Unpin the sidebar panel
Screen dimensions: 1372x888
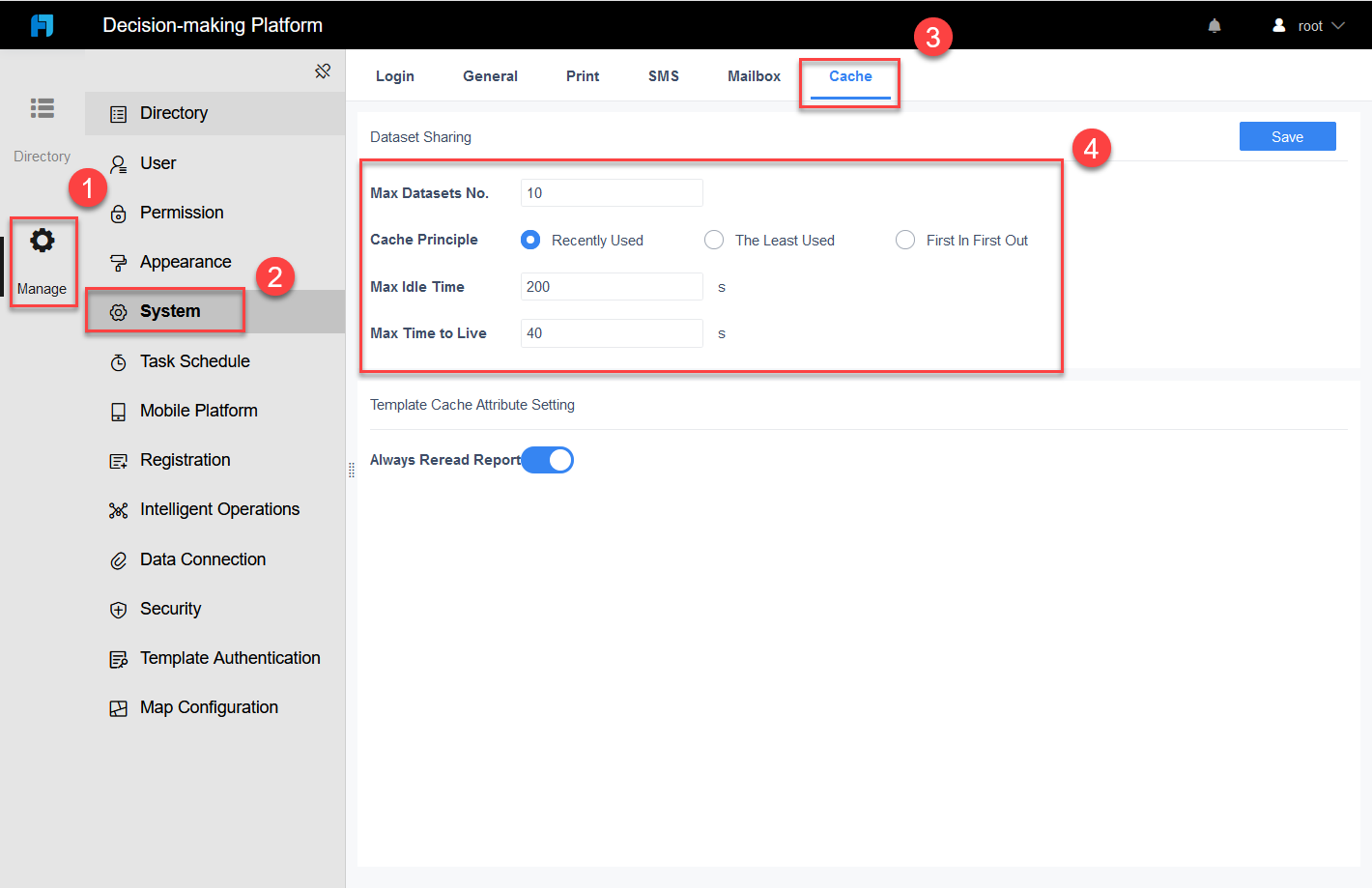click(x=323, y=71)
